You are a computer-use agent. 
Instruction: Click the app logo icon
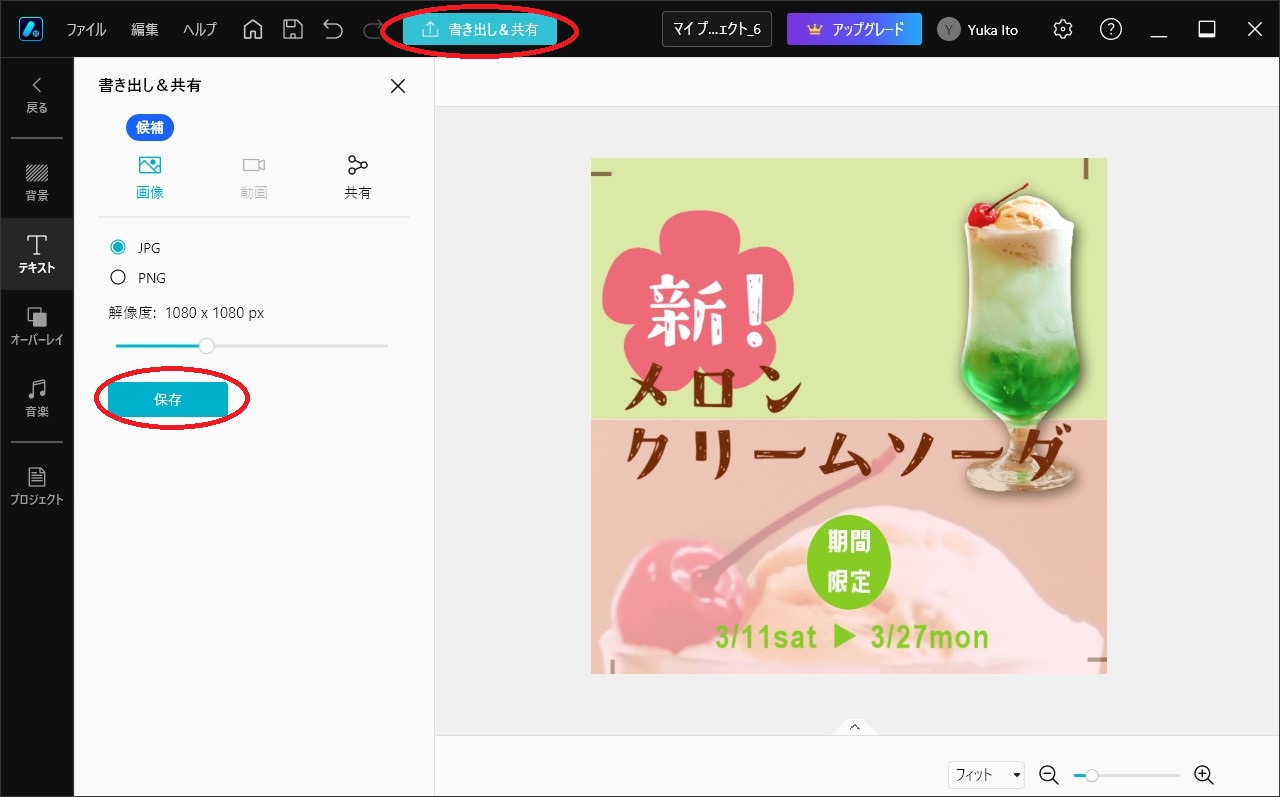tap(30, 29)
